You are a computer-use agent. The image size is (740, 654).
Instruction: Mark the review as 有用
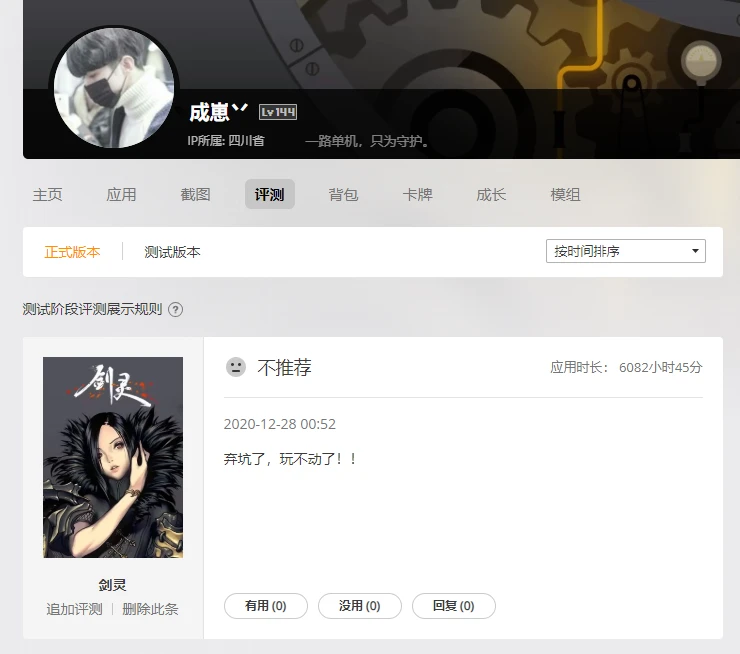(266, 606)
